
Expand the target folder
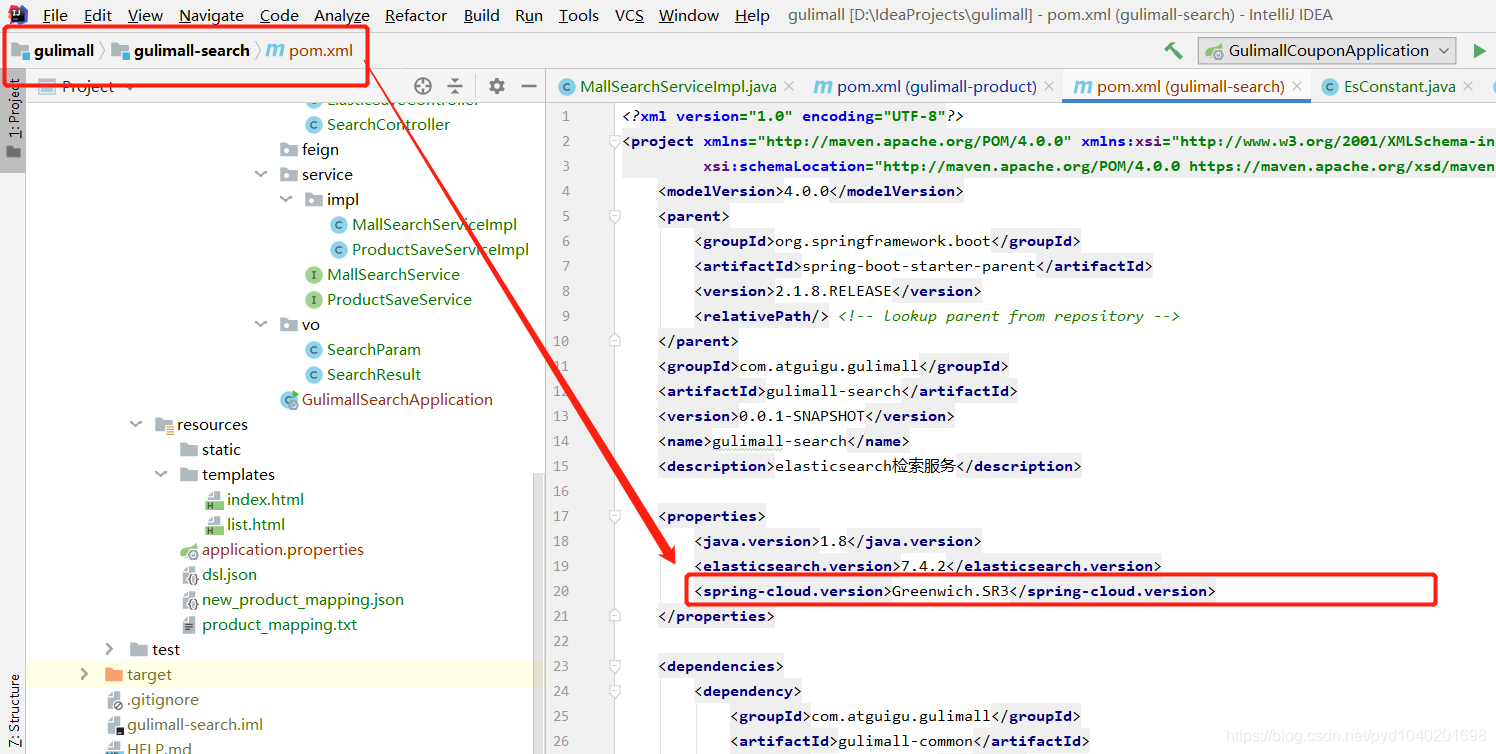click(85, 675)
